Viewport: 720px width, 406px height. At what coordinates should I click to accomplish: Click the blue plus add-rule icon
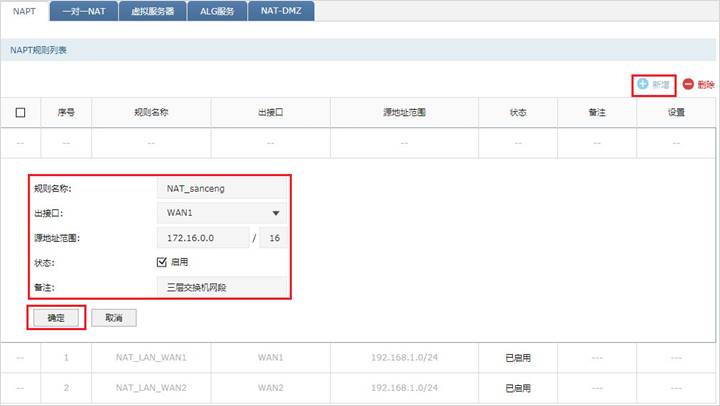[643, 84]
